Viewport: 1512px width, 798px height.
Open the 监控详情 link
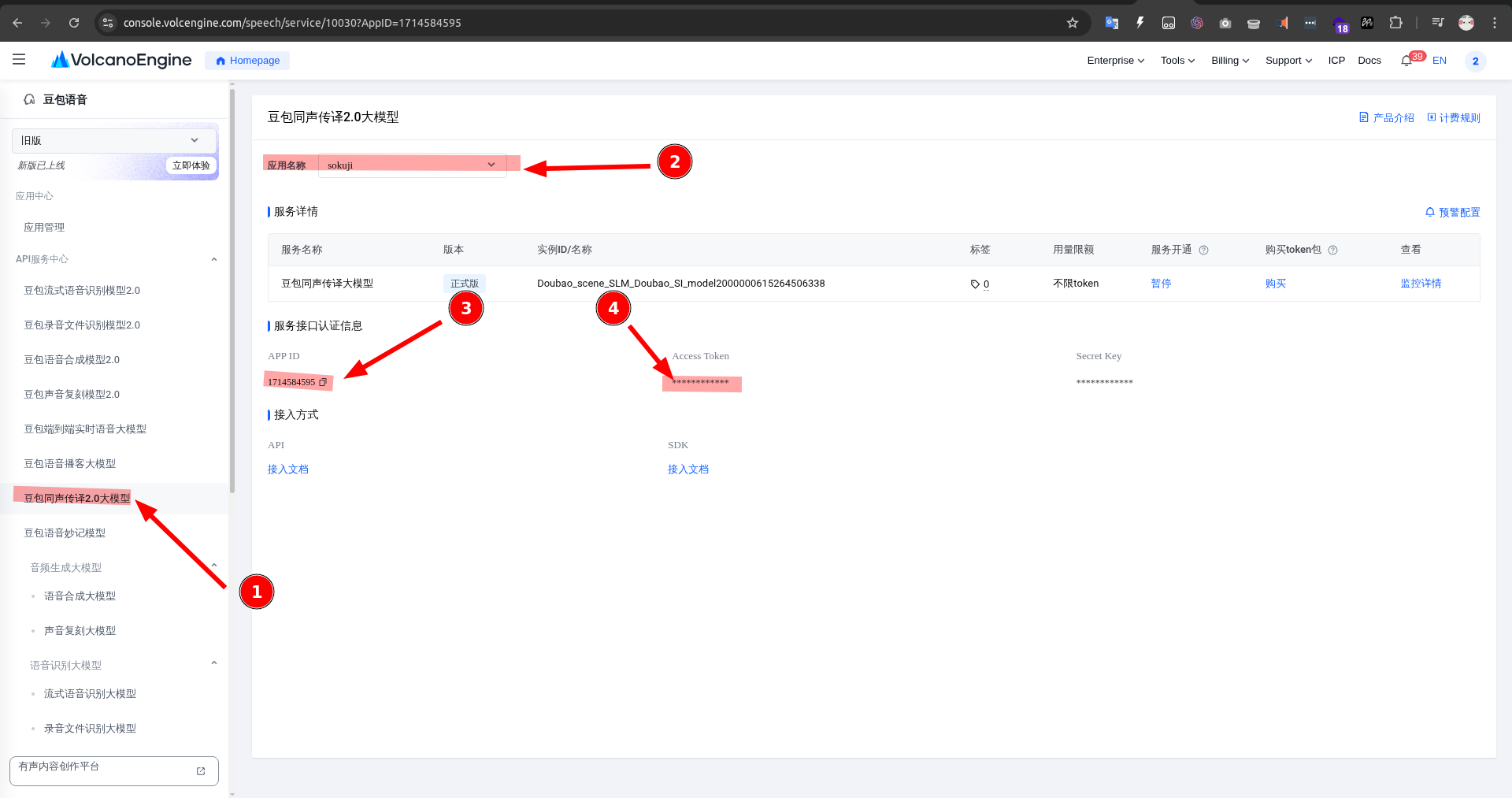point(1421,284)
